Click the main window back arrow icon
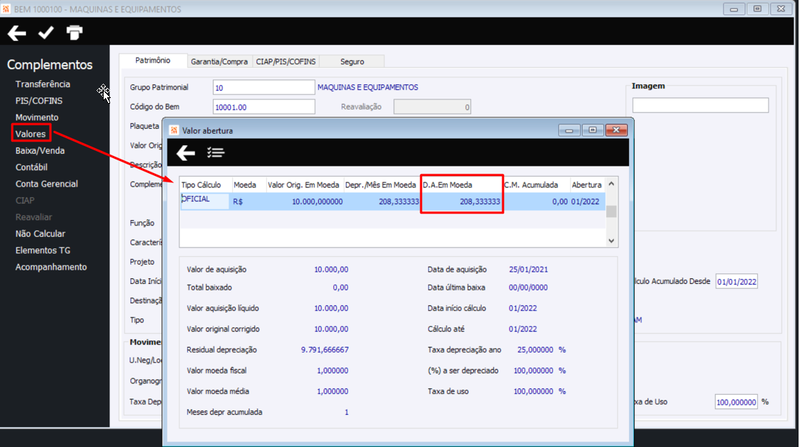This screenshot has width=800, height=447. coord(16,33)
